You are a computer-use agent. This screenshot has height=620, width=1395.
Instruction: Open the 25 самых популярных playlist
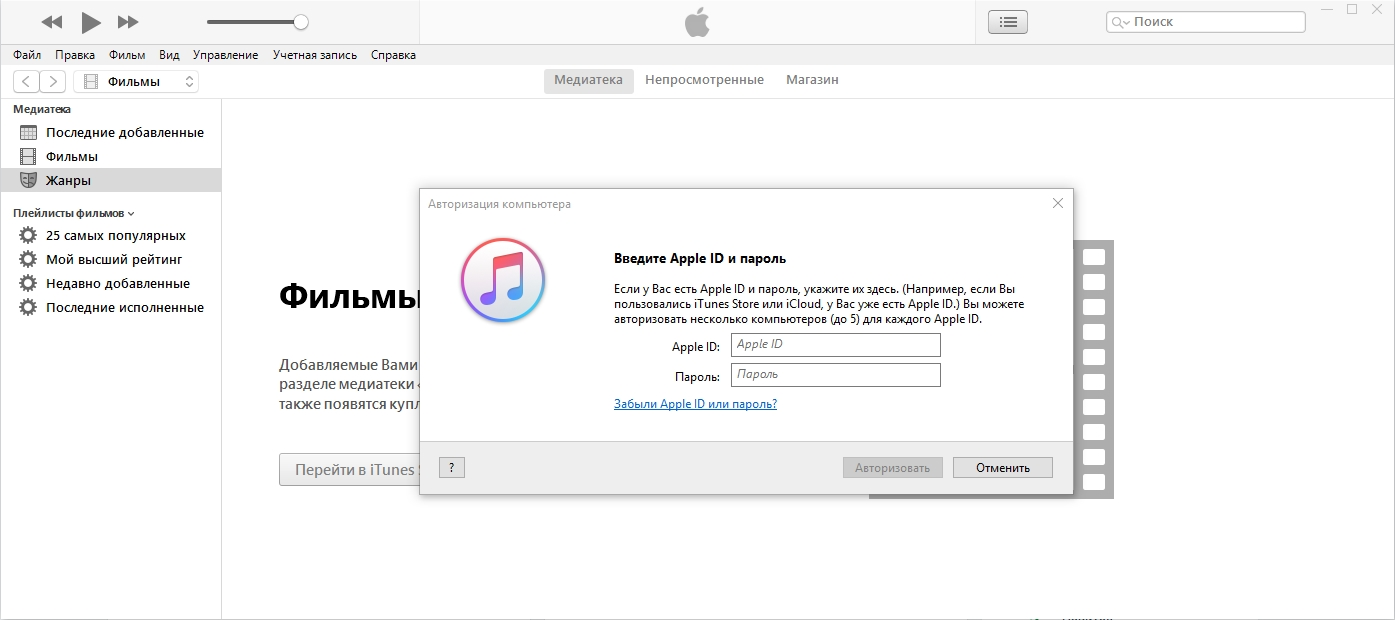[110, 236]
